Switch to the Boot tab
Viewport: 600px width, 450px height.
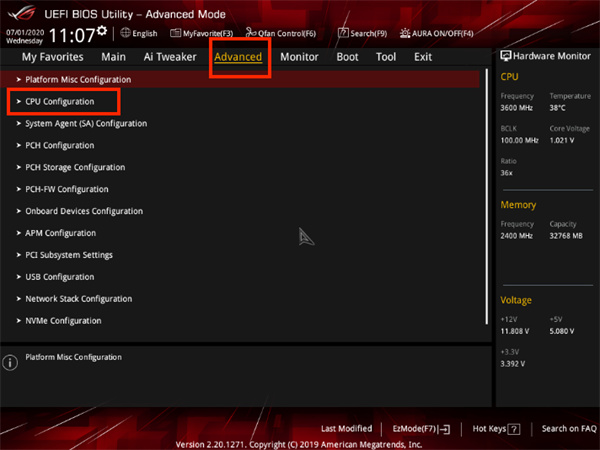(347, 57)
